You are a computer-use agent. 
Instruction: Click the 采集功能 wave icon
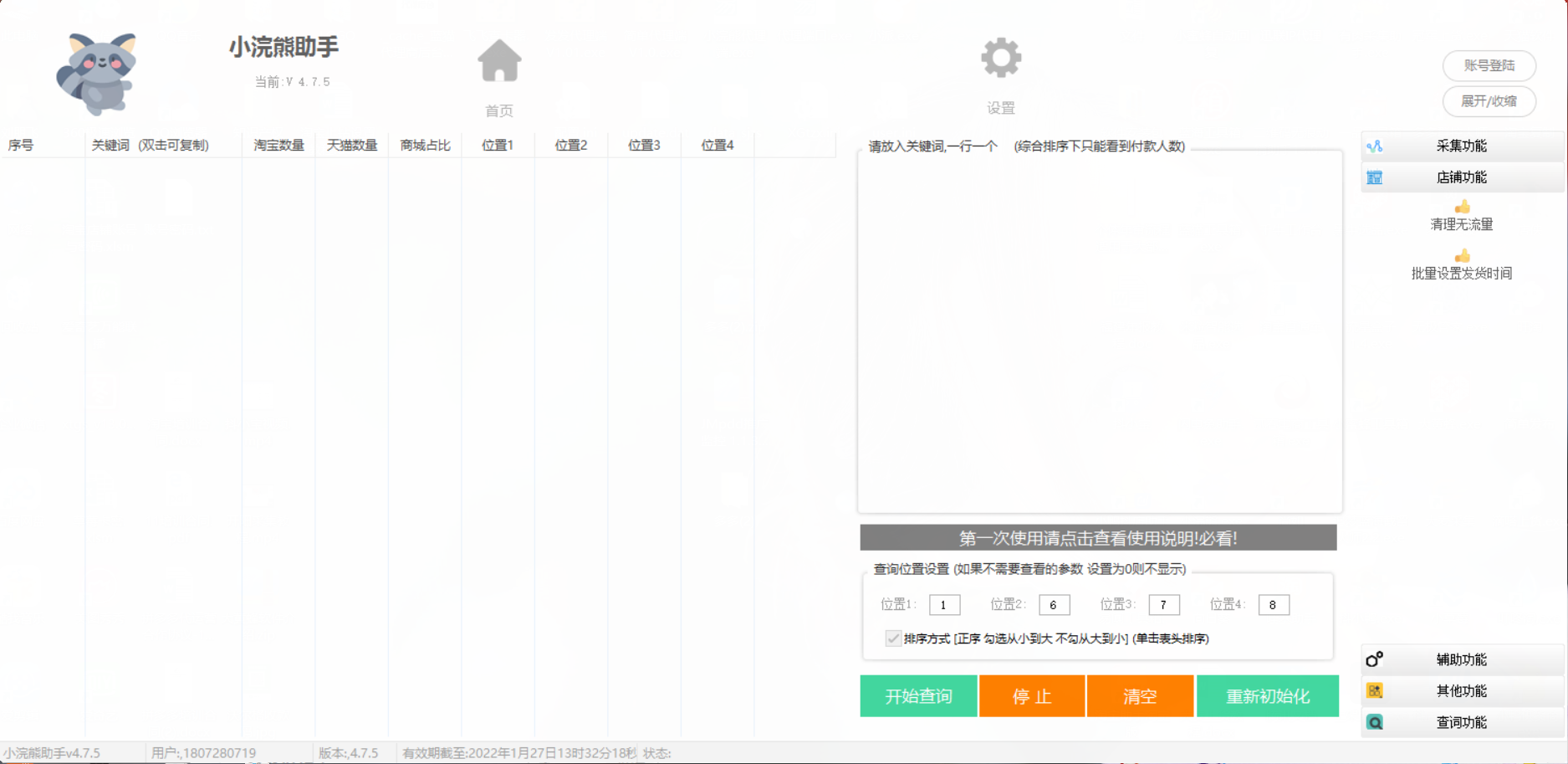[x=1374, y=146]
